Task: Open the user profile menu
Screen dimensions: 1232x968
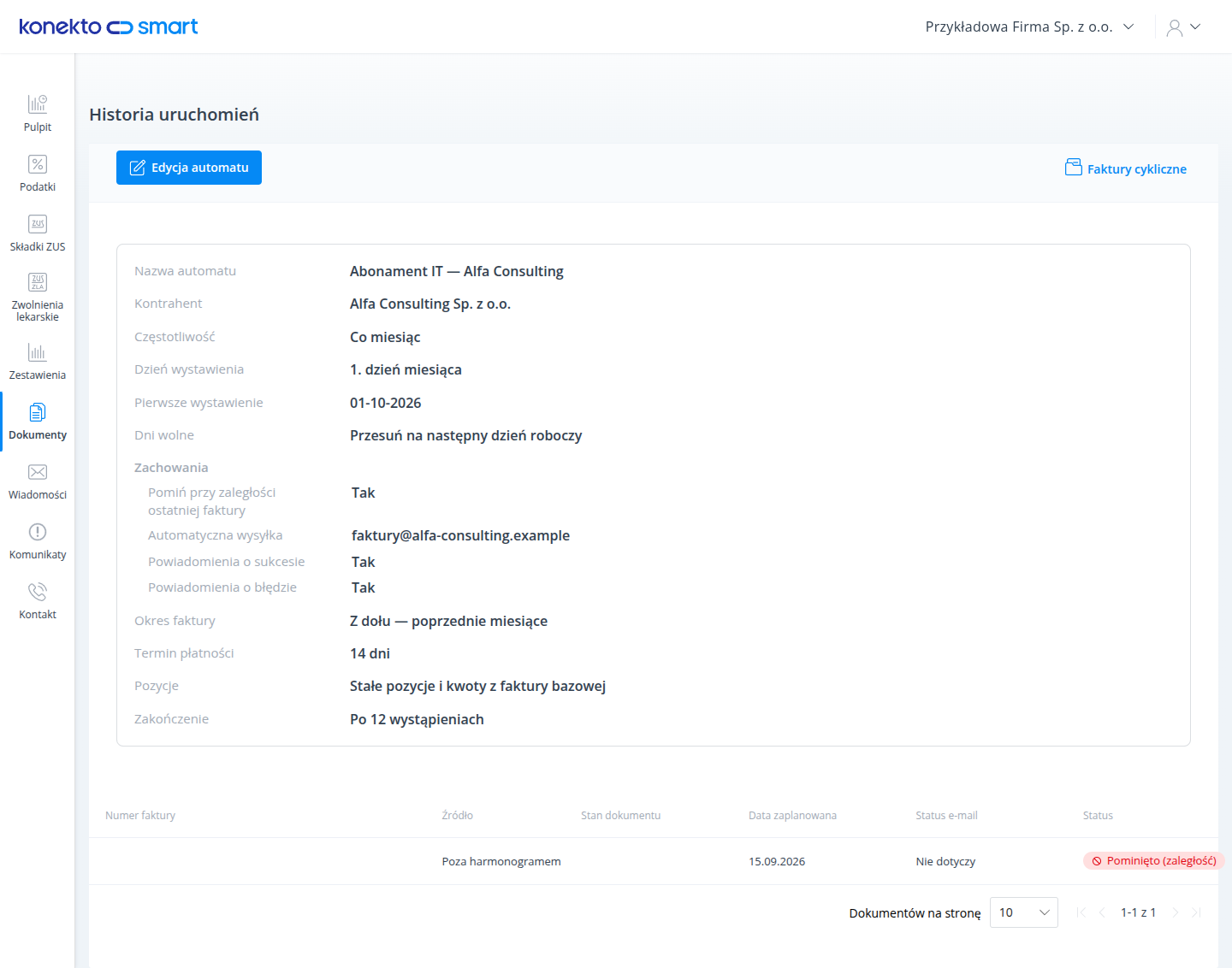Action: tap(1183, 27)
